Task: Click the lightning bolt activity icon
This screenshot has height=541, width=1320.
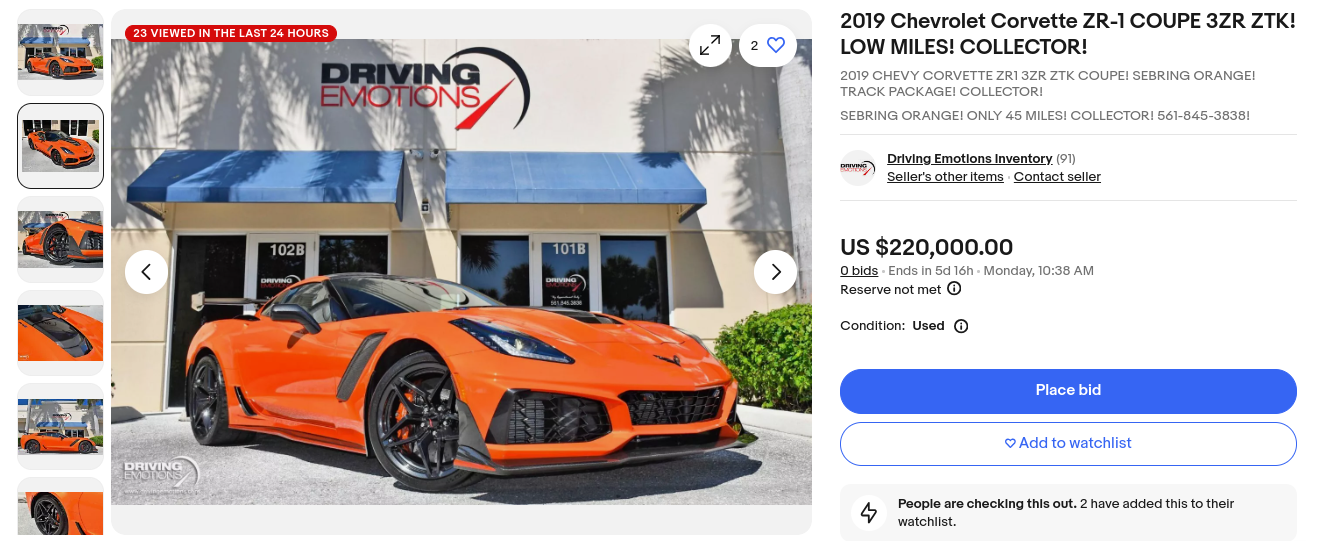Action: point(869,513)
